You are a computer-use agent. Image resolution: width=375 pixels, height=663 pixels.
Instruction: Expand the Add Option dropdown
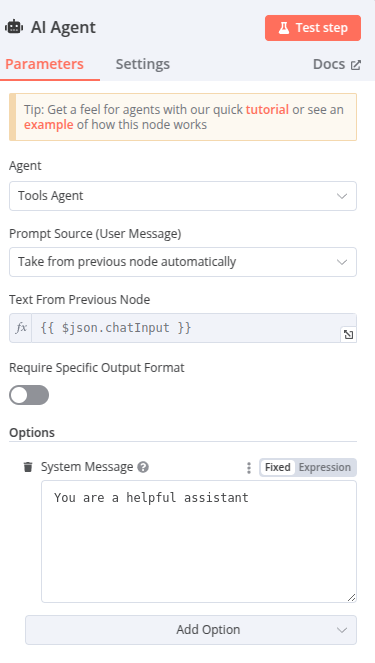(x=191, y=630)
